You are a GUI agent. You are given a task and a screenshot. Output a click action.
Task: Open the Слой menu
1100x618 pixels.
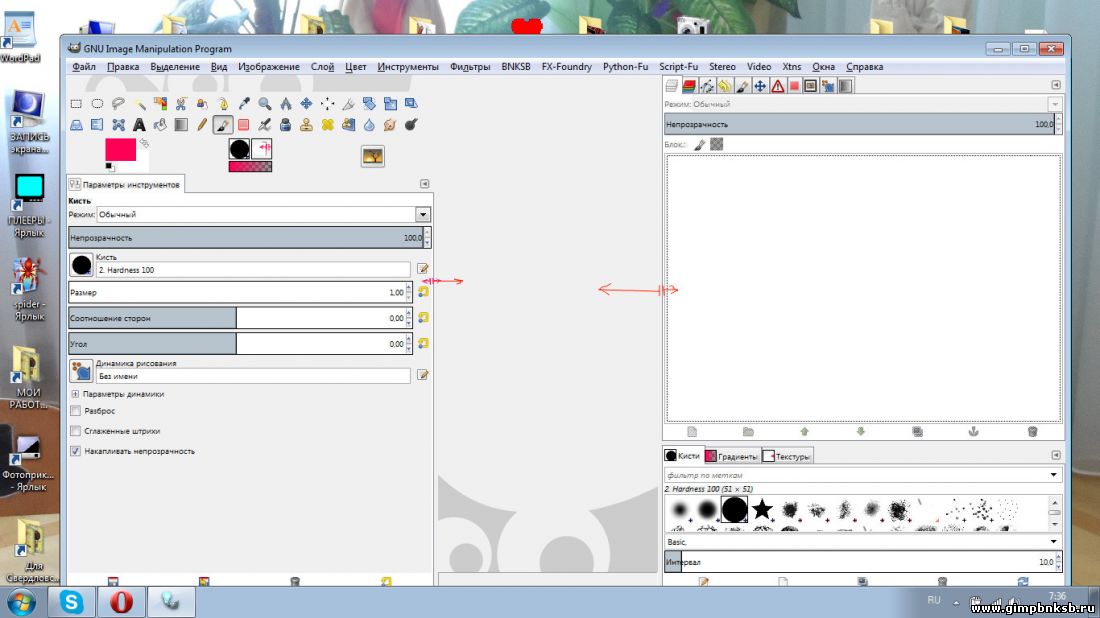(x=322, y=67)
